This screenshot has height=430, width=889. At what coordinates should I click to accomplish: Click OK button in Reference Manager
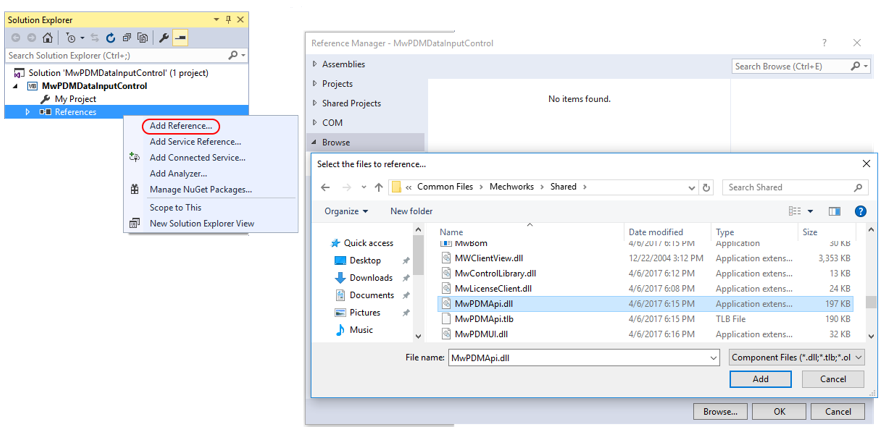tap(780, 411)
